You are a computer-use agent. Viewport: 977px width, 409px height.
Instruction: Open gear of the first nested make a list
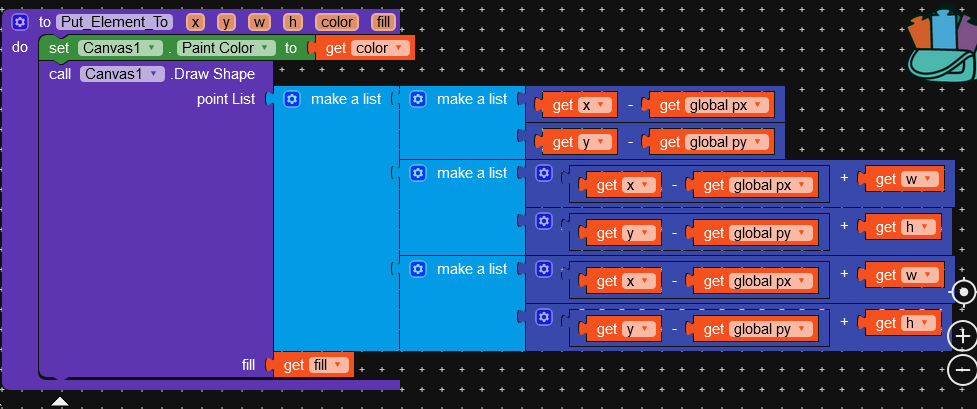tap(418, 99)
